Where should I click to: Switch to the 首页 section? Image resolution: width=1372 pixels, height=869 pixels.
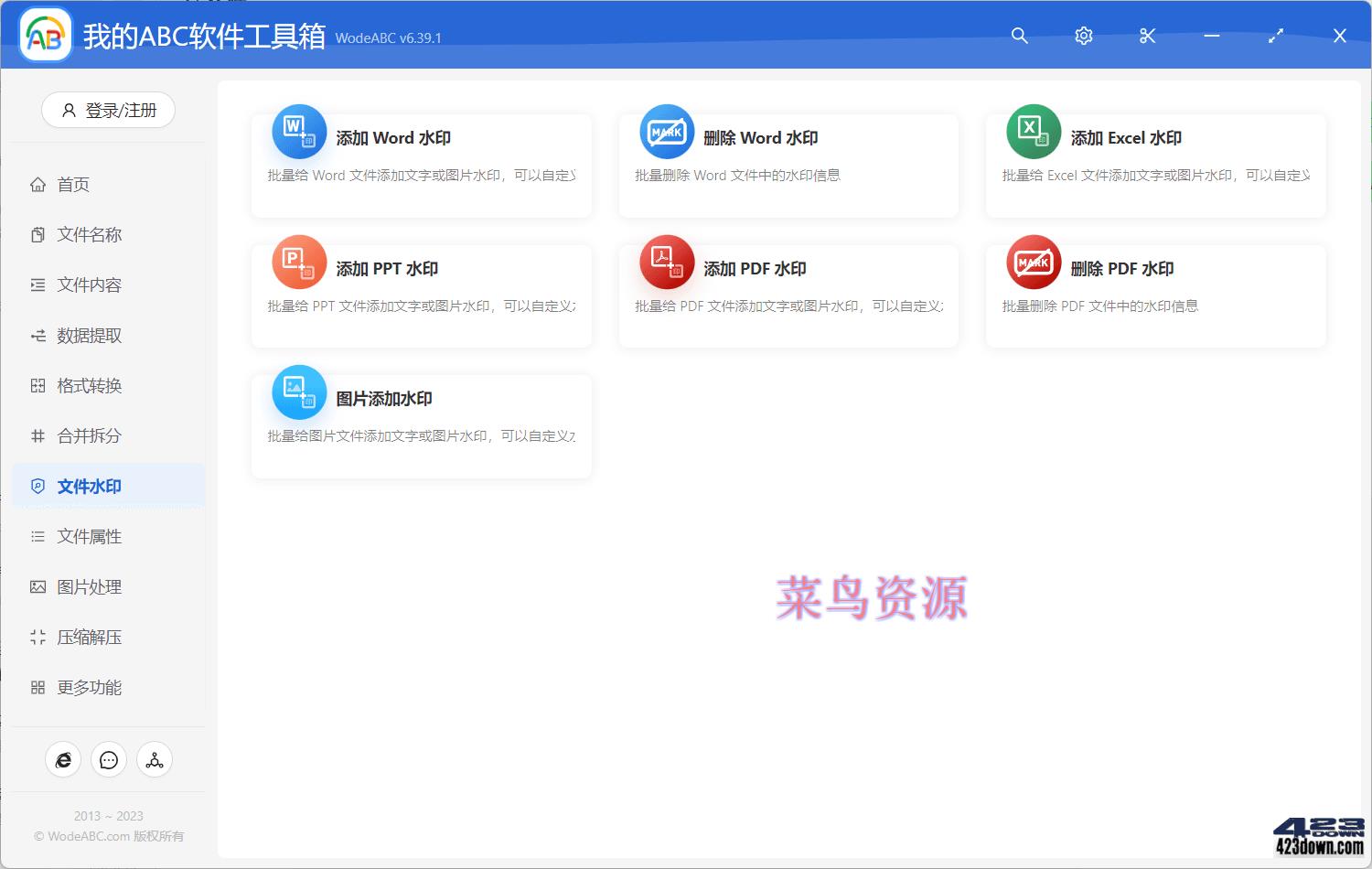pos(73,184)
